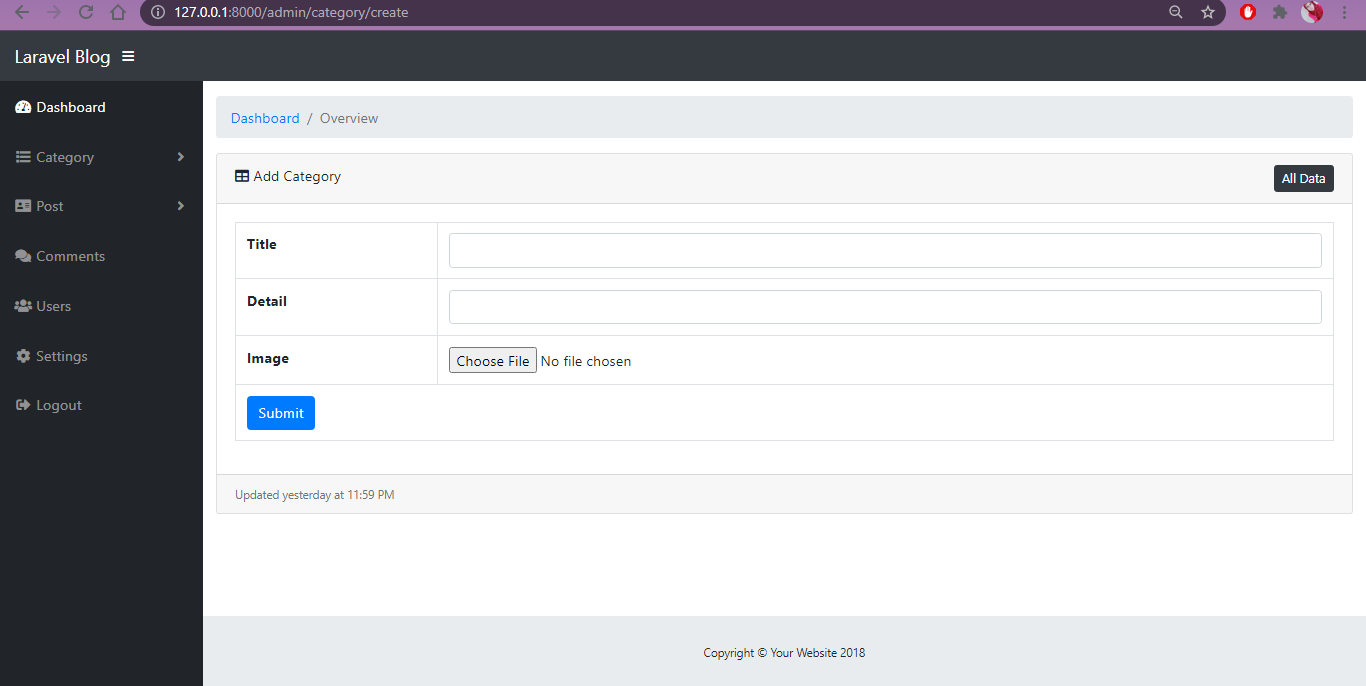Open the Dashboard via its gauge icon
Image resolution: width=1366 pixels, height=686 pixels.
(x=22, y=107)
